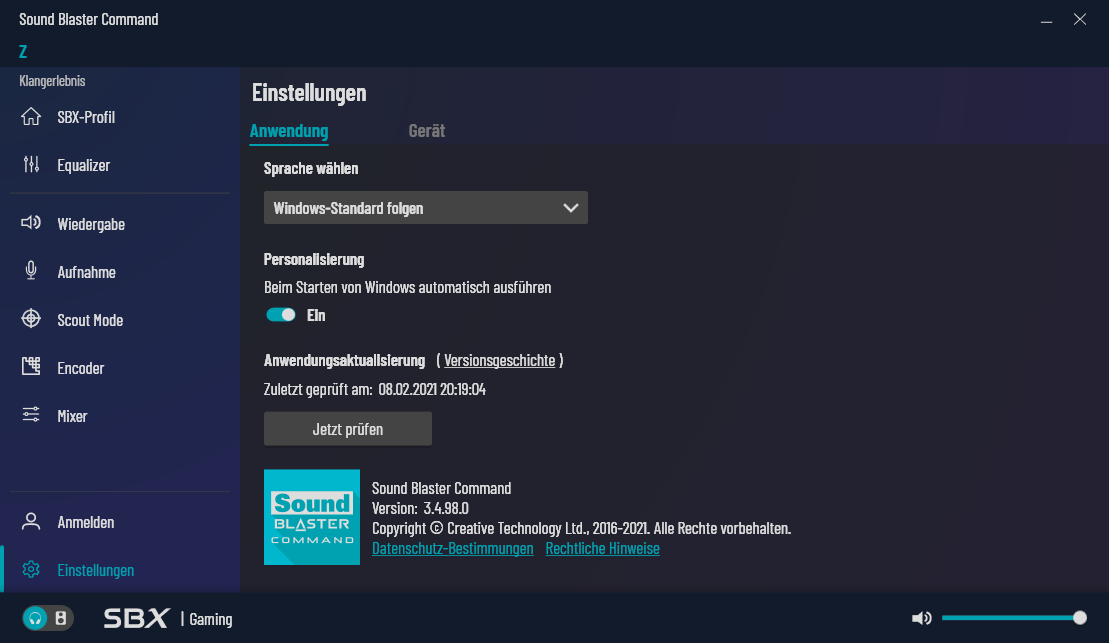1109x643 pixels.
Task: Click the Sound Blaster Command logo
Action: coord(312,517)
